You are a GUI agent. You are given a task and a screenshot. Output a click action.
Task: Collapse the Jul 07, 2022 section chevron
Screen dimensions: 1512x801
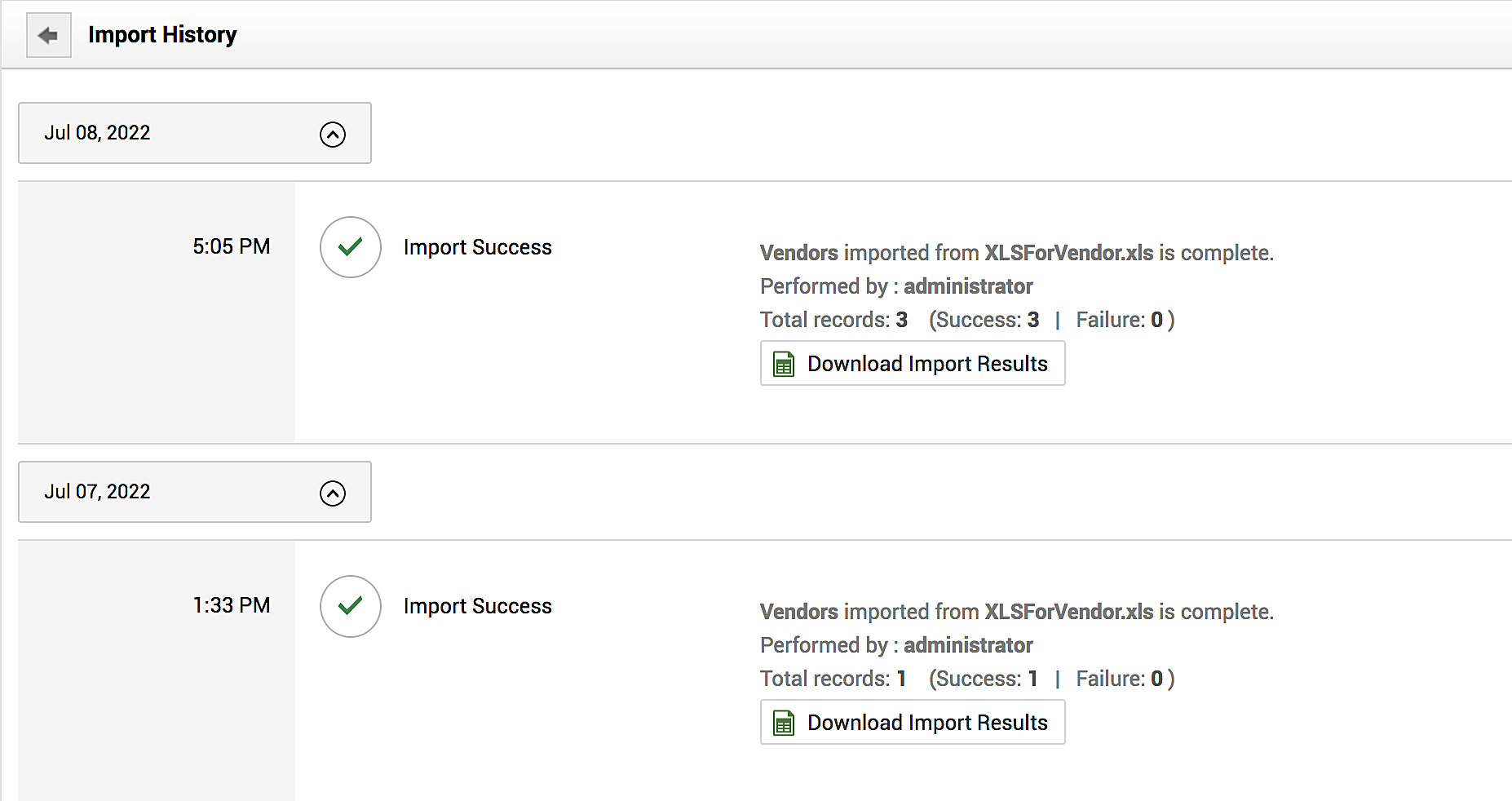[x=333, y=493]
